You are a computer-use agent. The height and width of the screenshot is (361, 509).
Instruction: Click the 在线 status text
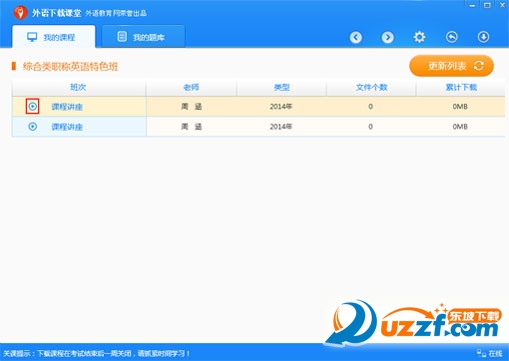pyautogui.click(x=495, y=353)
